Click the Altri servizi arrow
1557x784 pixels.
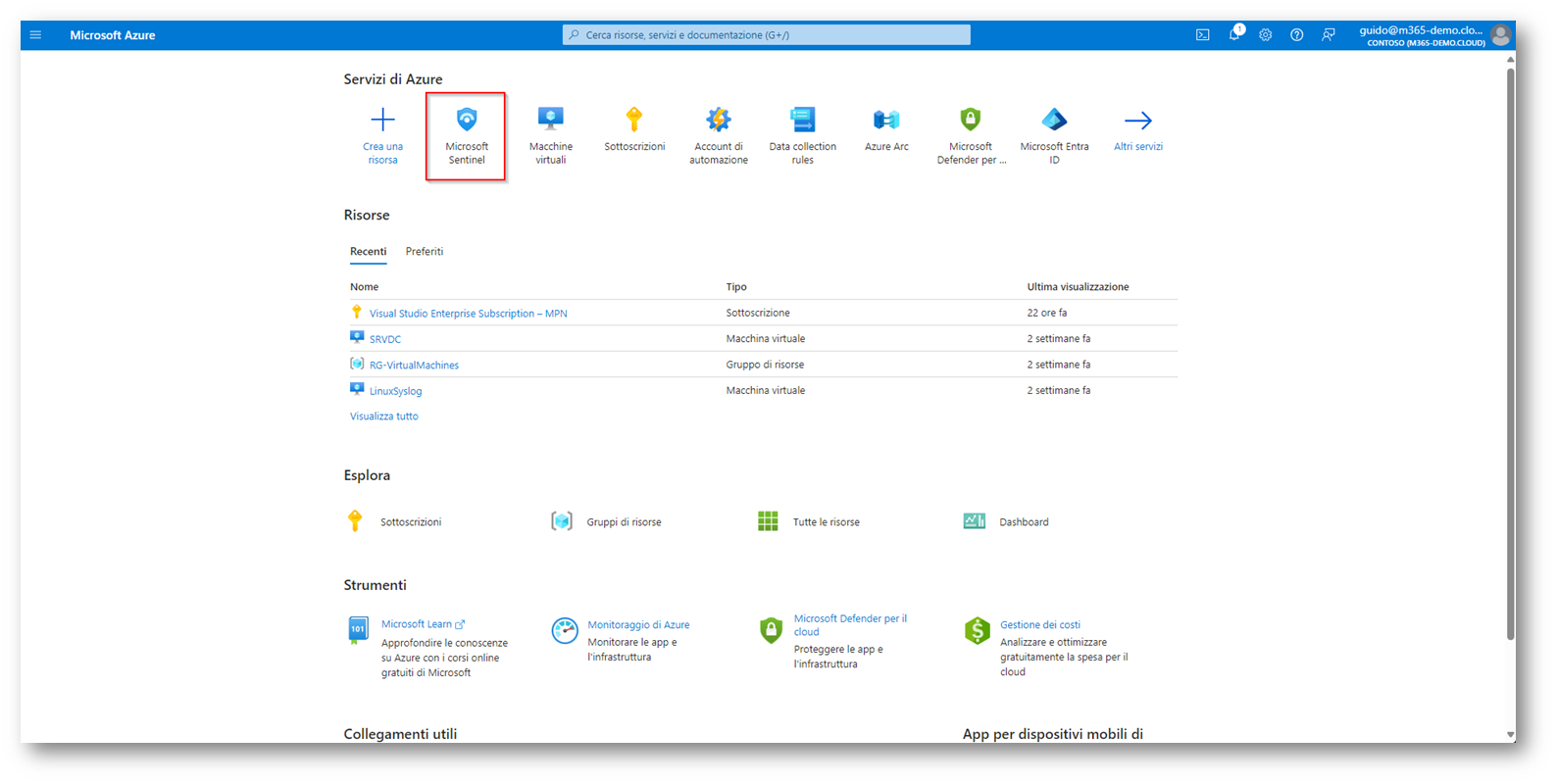point(1138,121)
